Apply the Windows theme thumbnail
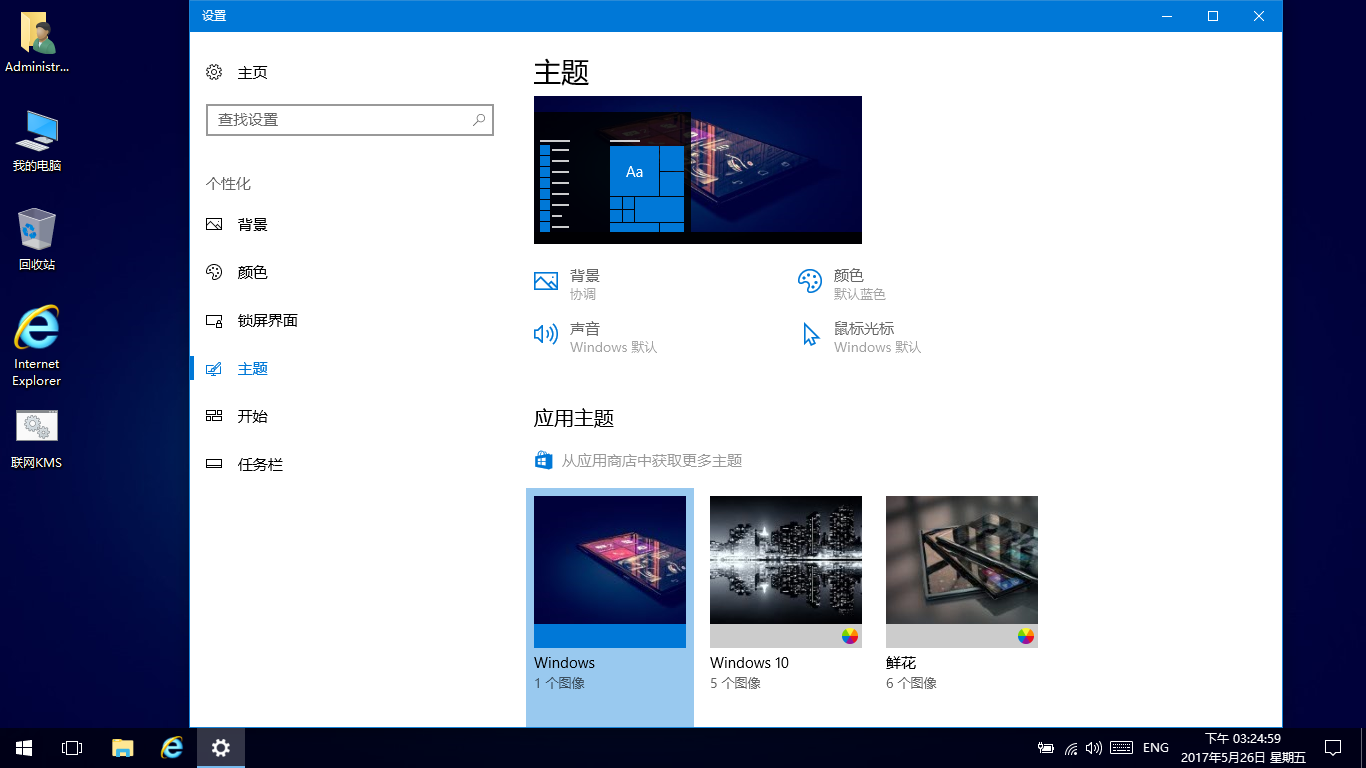The height and width of the screenshot is (768, 1366). coord(610,572)
